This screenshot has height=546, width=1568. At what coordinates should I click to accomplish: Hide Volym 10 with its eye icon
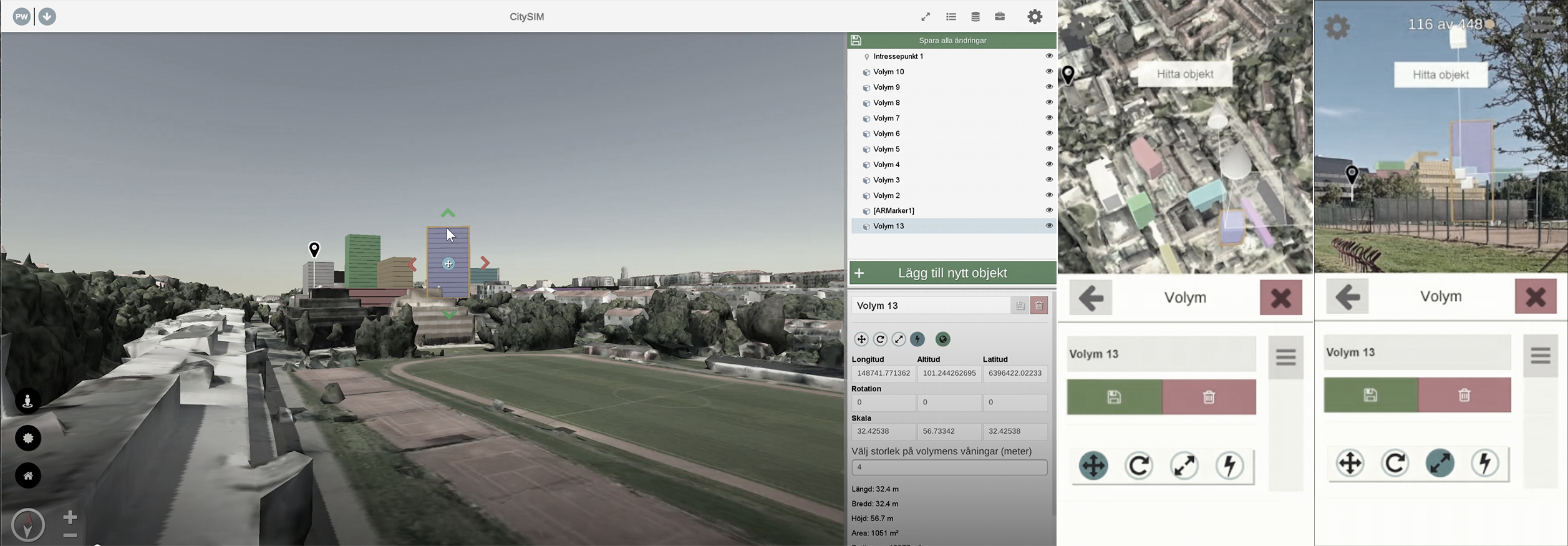tap(1049, 71)
